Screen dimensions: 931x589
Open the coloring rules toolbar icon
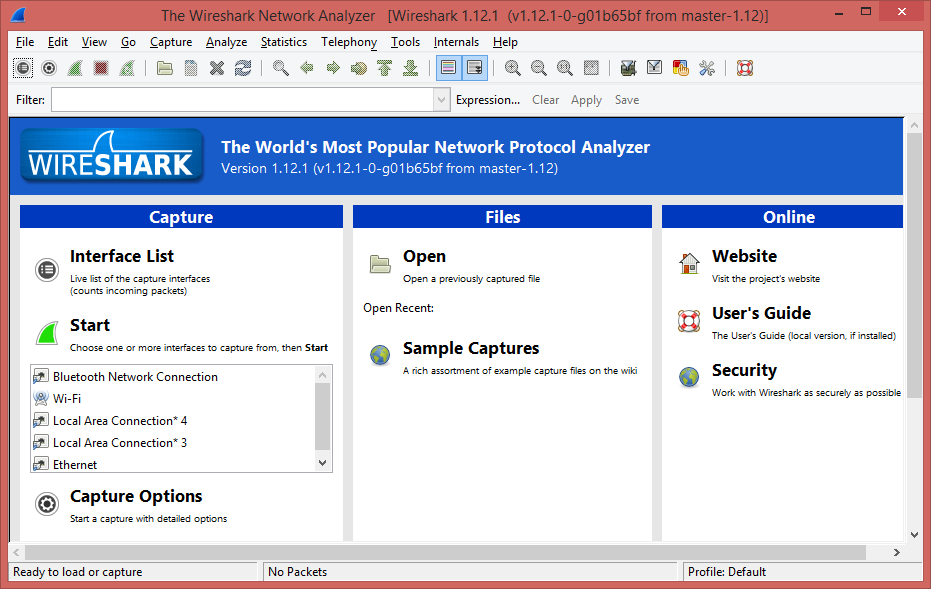(681, 68)
